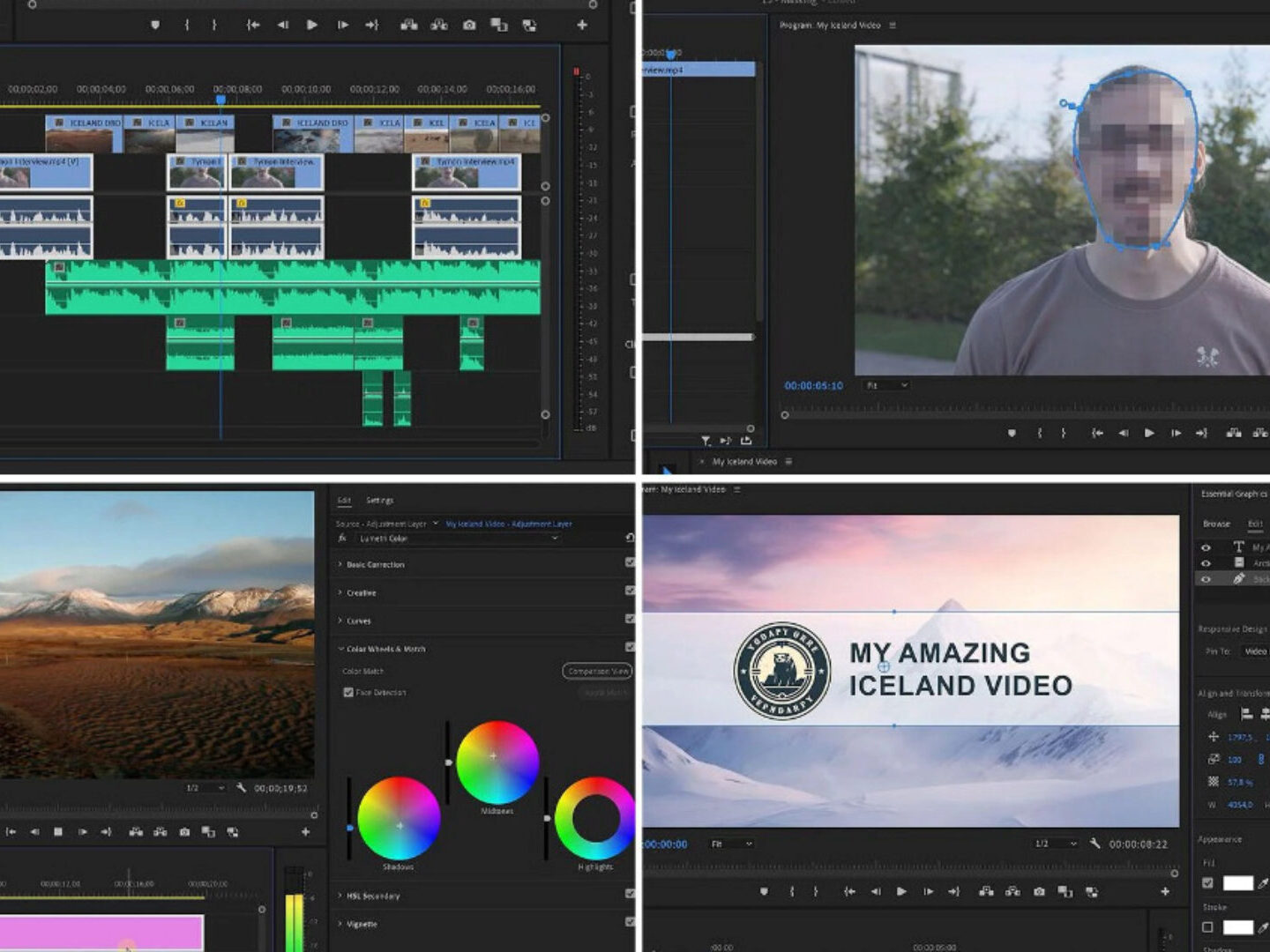Open the plus button editor under the title monitor
This screenshot has height=952, width=1270.
(x=1165, y=891)
